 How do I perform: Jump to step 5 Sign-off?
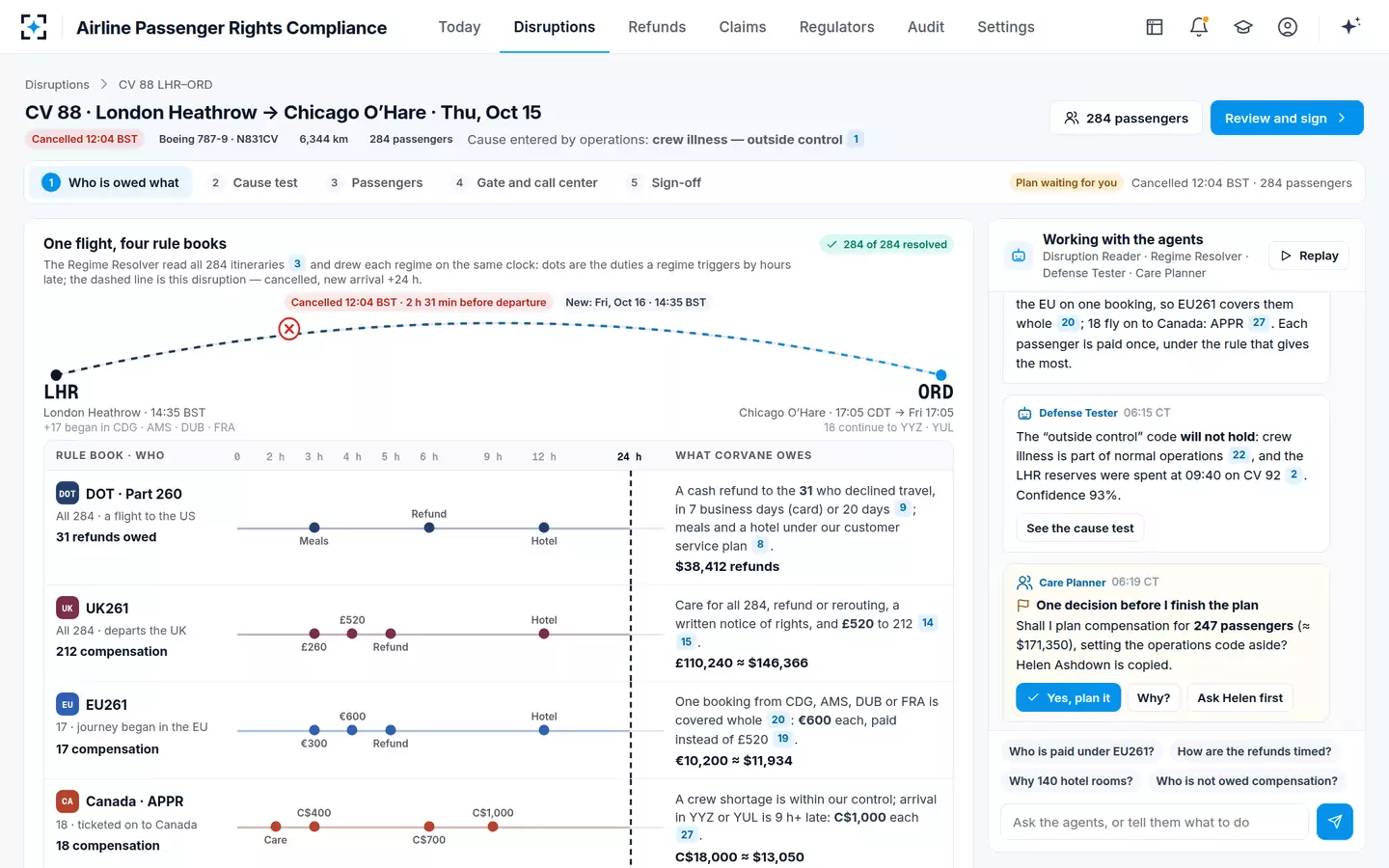pos(665,182)
